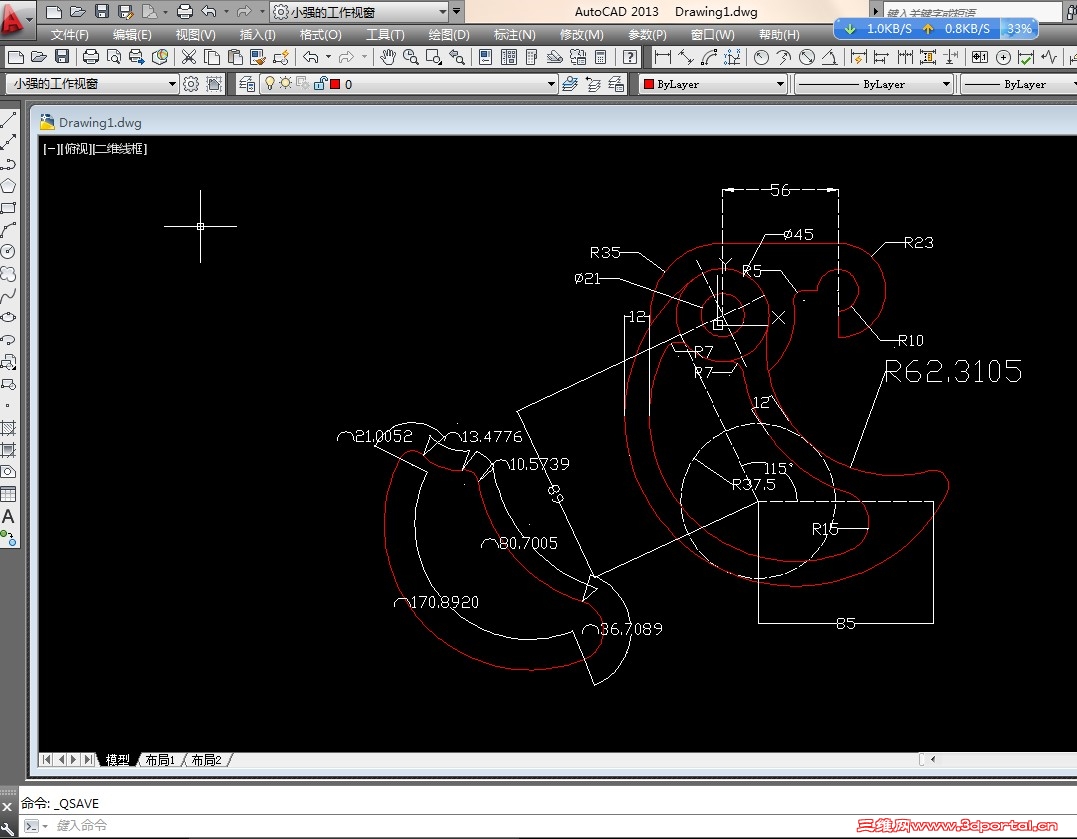The height and width of the screenshot is (839, 1077).
Task: Click the Angular dimension tool
Action: pyautogui.click(x=830, y=57)
